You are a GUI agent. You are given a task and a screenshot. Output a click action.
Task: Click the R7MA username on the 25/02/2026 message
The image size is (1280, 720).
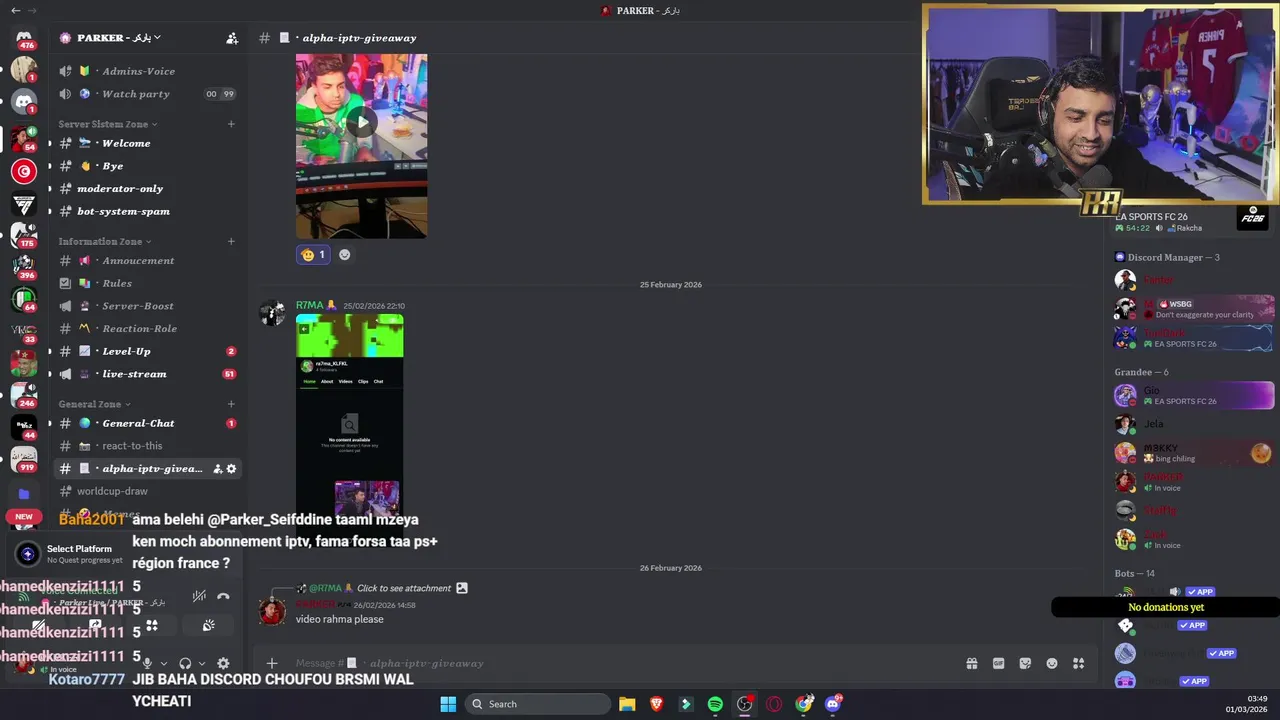pyautogui.click(x=309, y=305)
